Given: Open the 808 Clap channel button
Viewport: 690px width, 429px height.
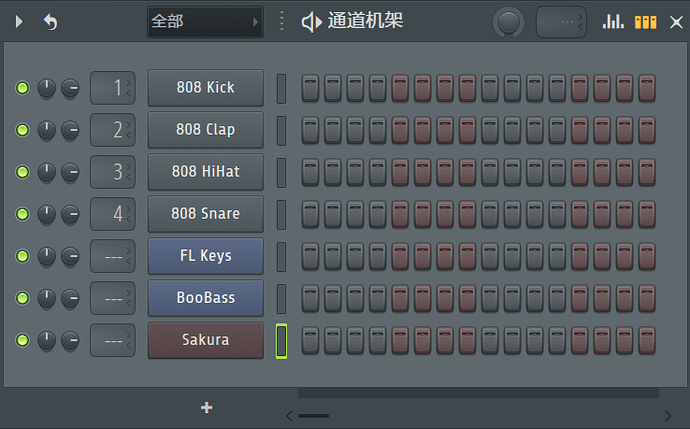Looking at the screenshot, I should tap(206, 130).
